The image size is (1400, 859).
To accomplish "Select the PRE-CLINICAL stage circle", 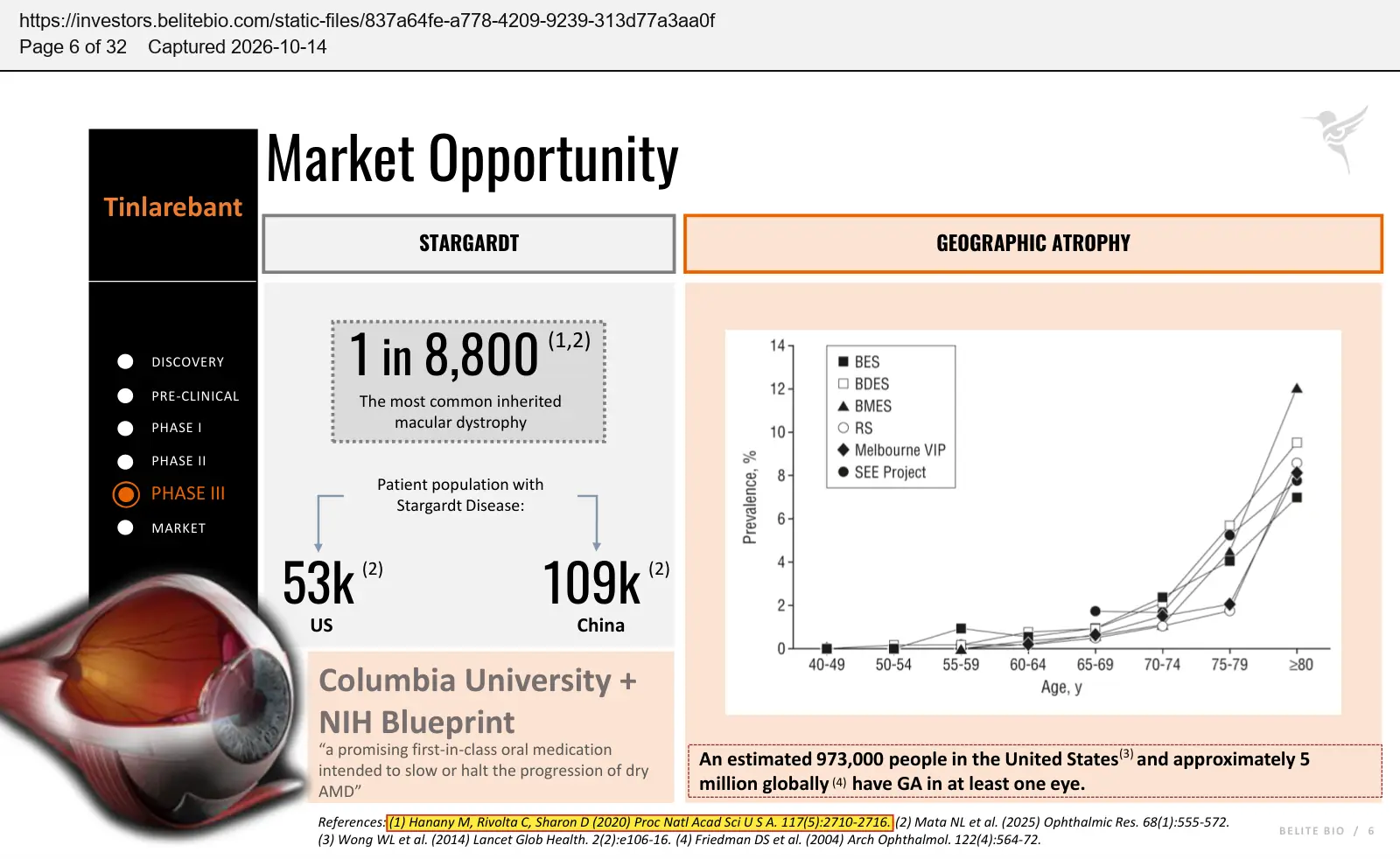I will (125, 396).
